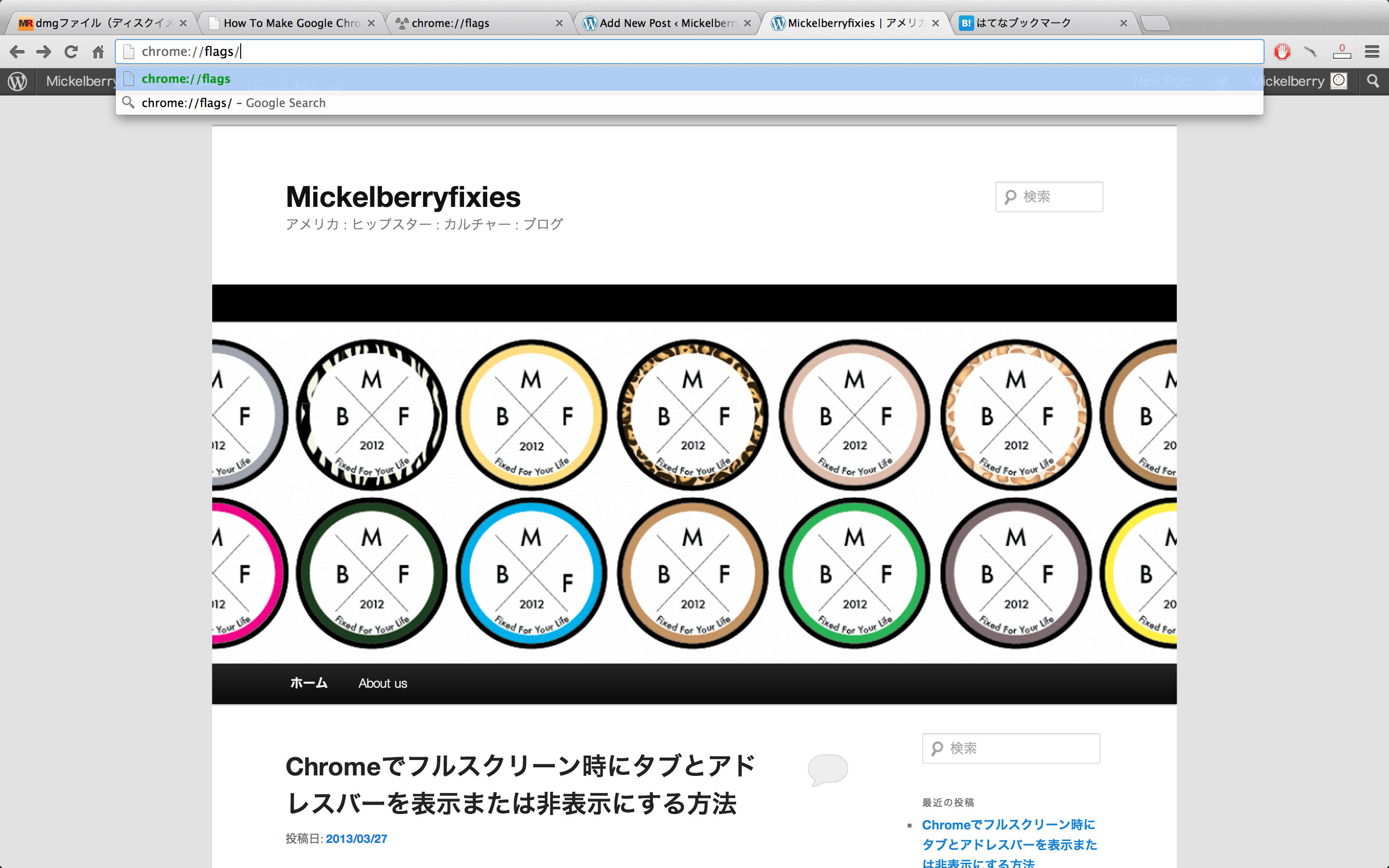The width and height of the screenshot is (1389, 868).
Task: Close the How To Make Google Chrome tab
Action: pos(371,23)
